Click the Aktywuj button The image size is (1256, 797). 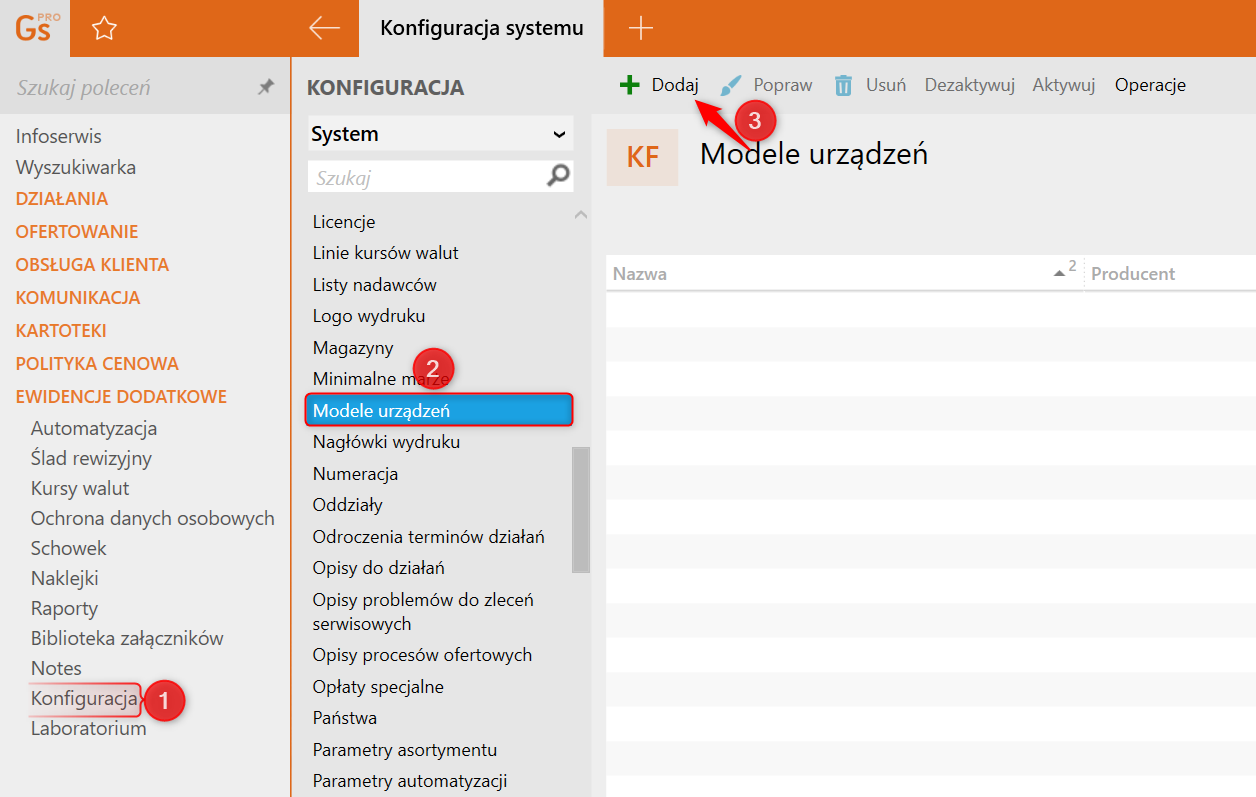click(1064, 85)
